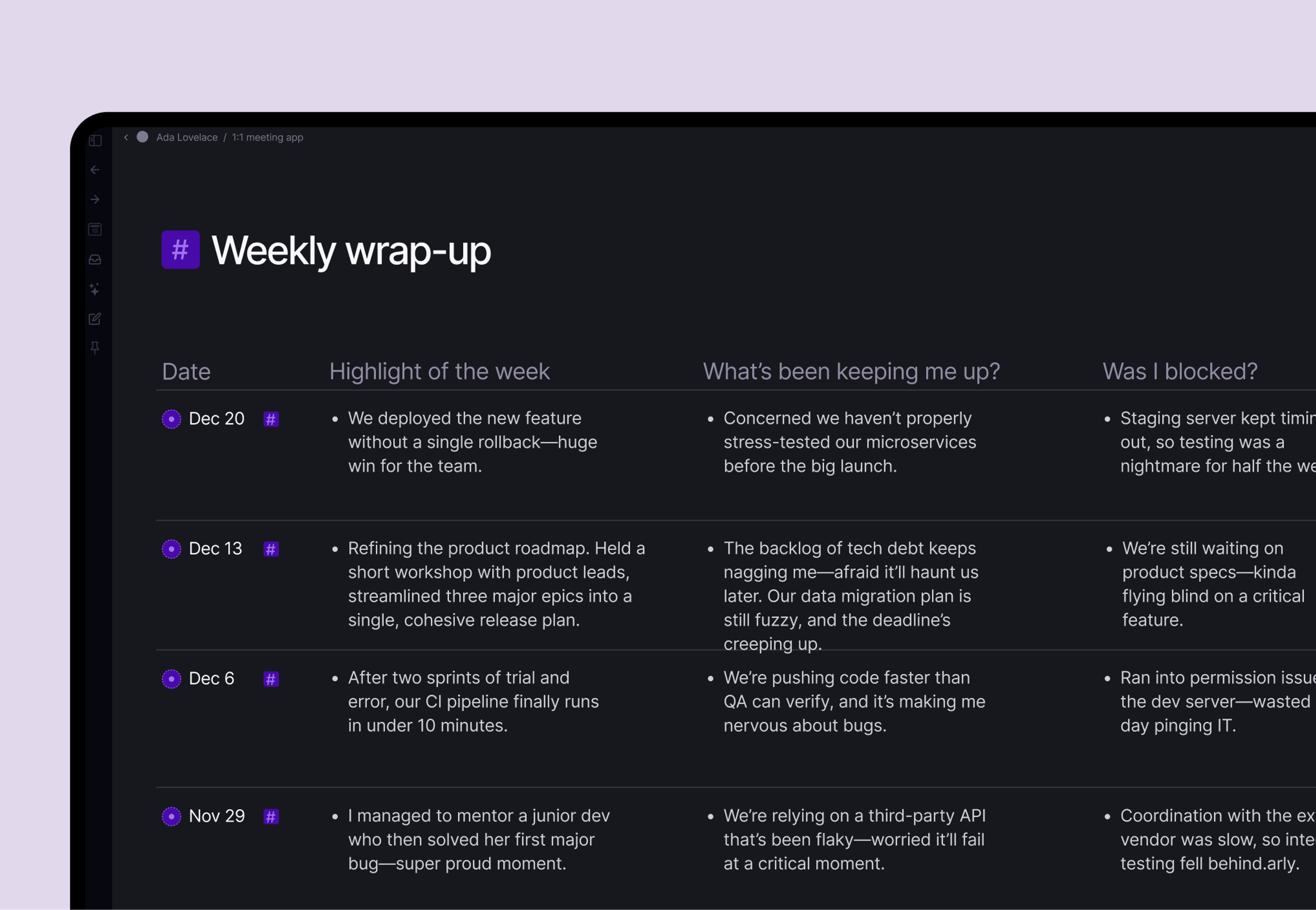Image resolution: width=1316 pixels, height=910 pixels.
Task: Open the inbox tray icon
Action: coord(95,259)
